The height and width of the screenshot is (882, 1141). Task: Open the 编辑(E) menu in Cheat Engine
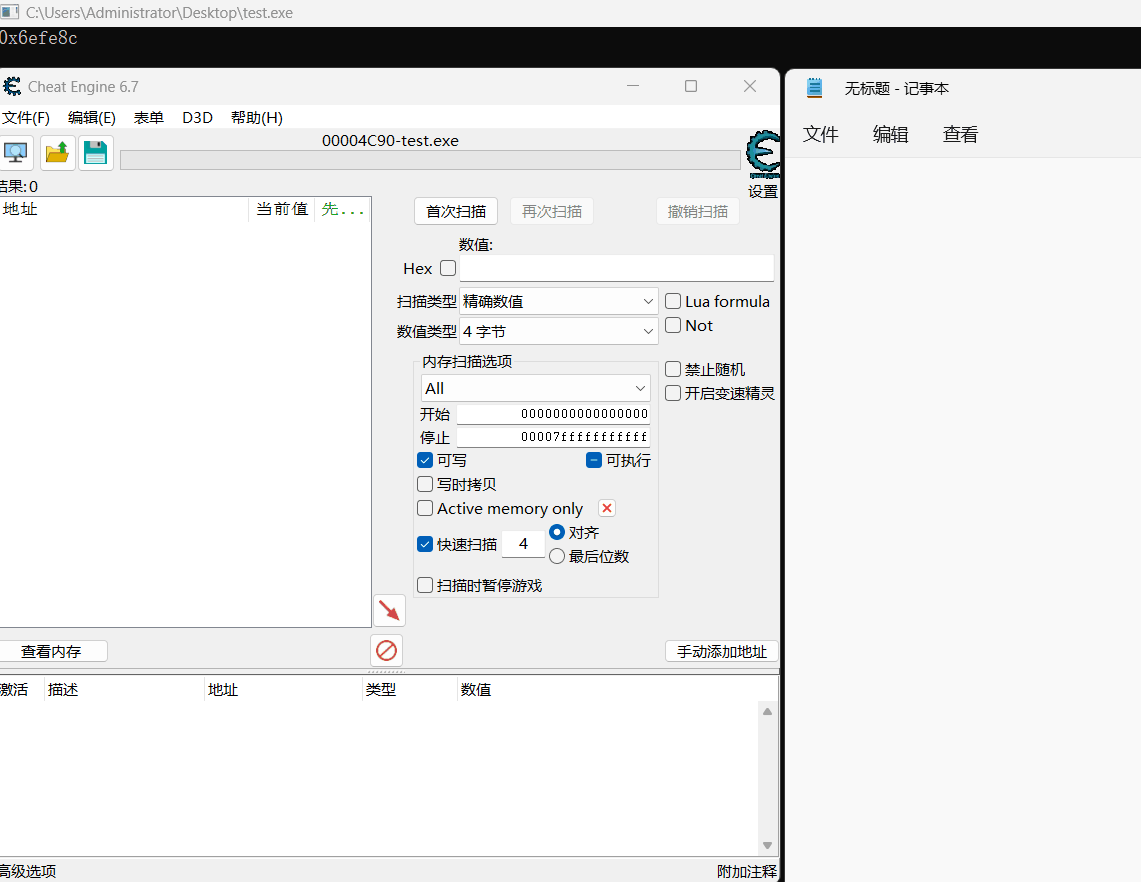click(92, 118)
